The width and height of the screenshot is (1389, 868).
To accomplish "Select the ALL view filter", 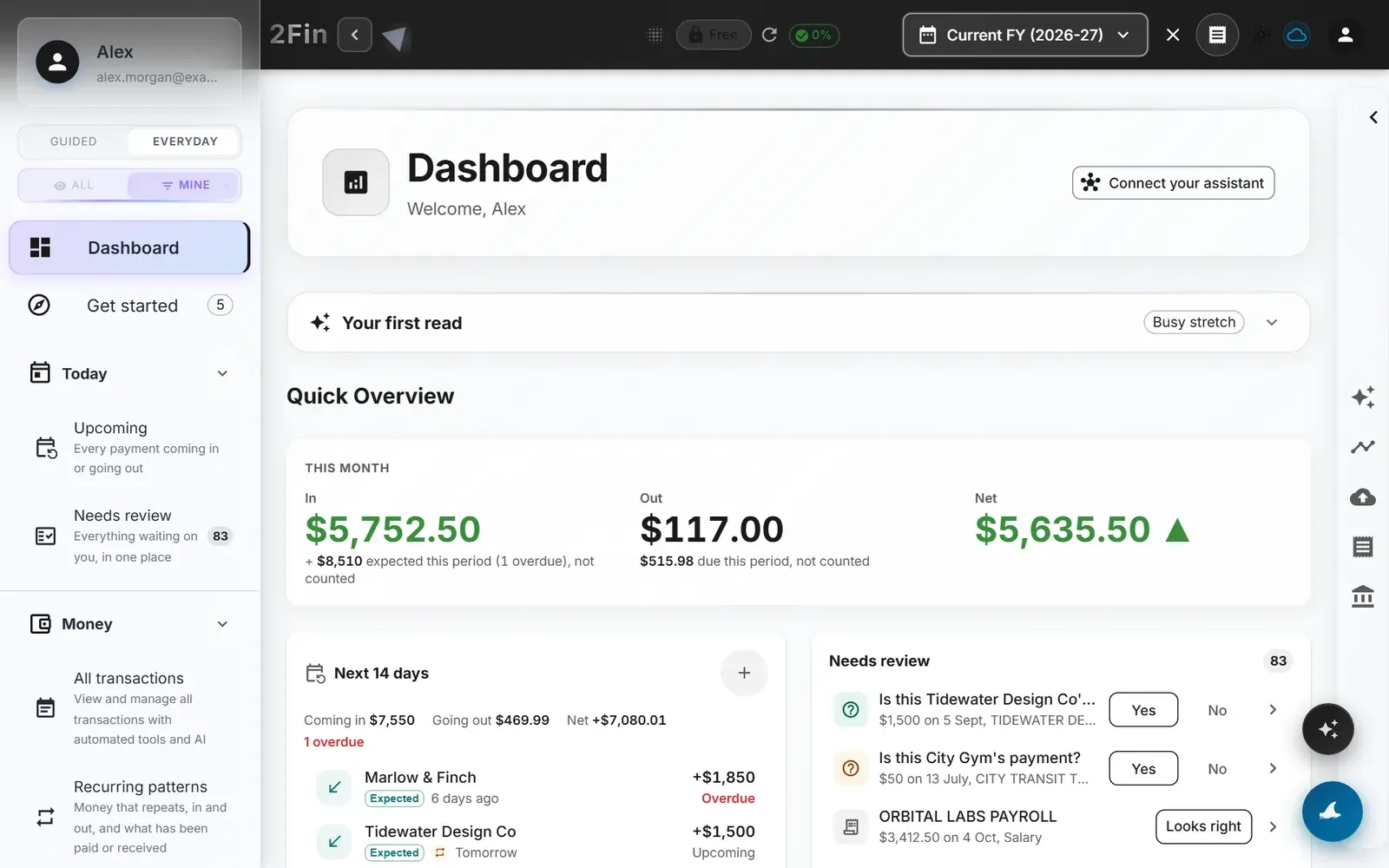I will point(74,185).
